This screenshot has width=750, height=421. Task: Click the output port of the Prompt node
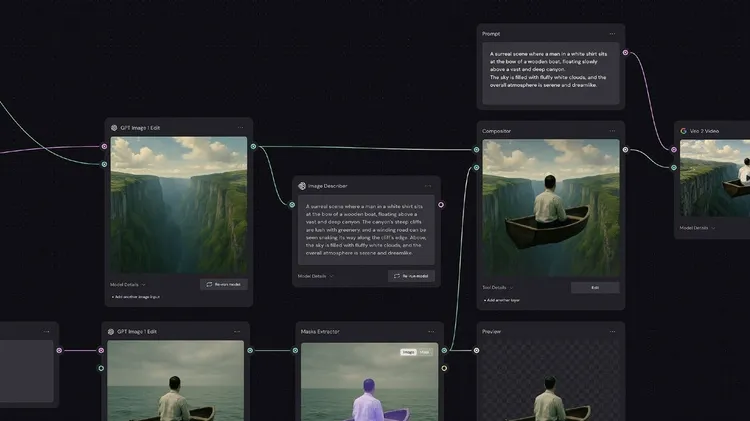pyautogui.click(x=625, y=53)
